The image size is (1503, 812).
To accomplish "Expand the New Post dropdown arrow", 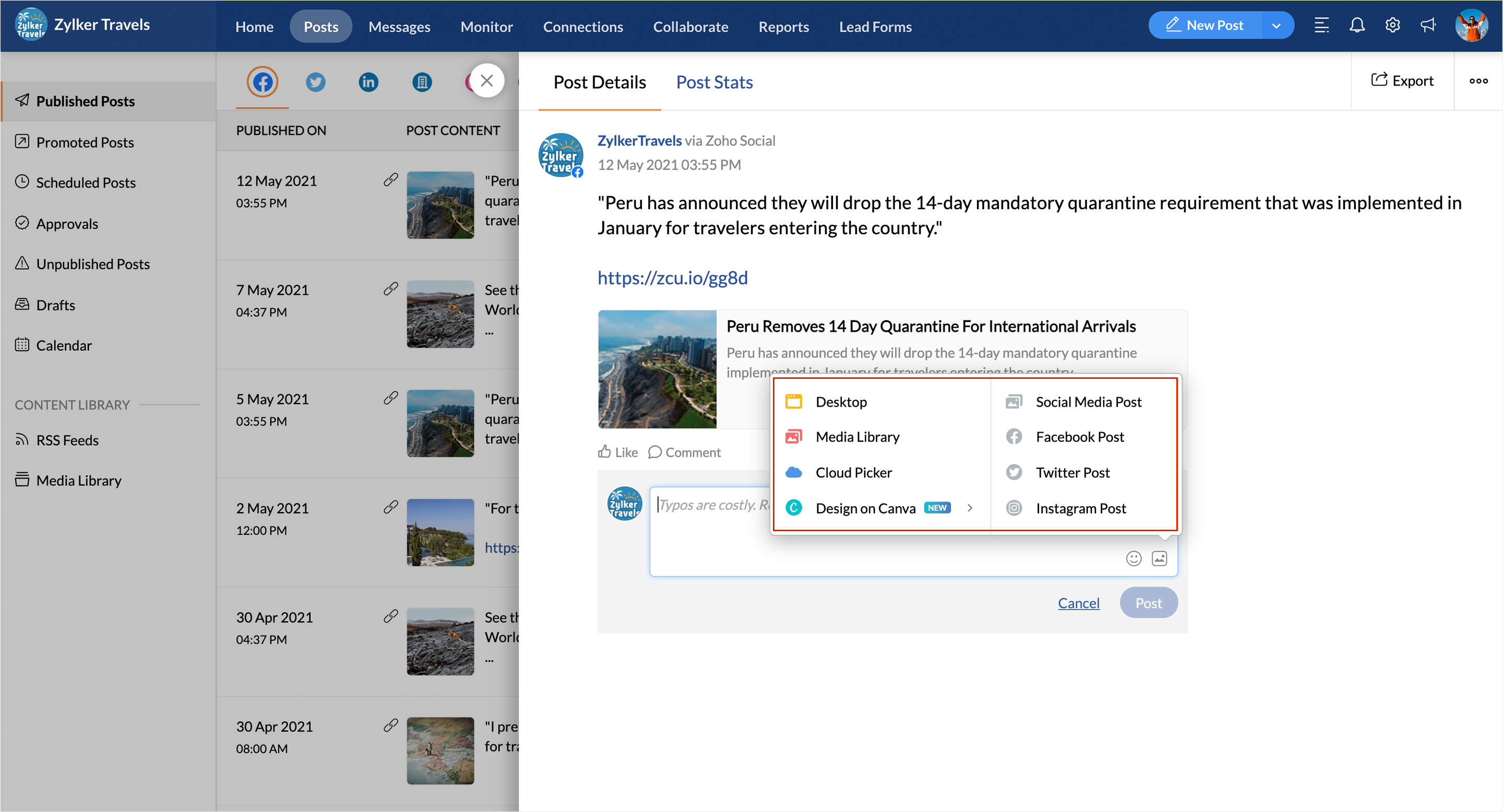I will point(1276,26).
